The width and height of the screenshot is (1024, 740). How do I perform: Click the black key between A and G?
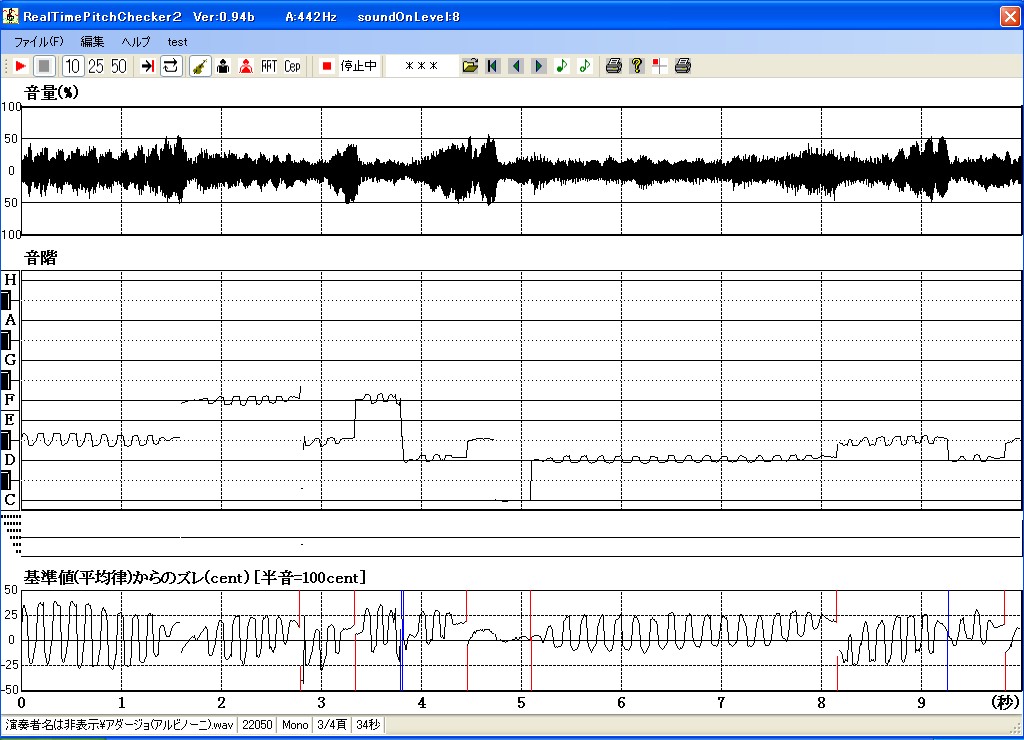click(6, 340)
